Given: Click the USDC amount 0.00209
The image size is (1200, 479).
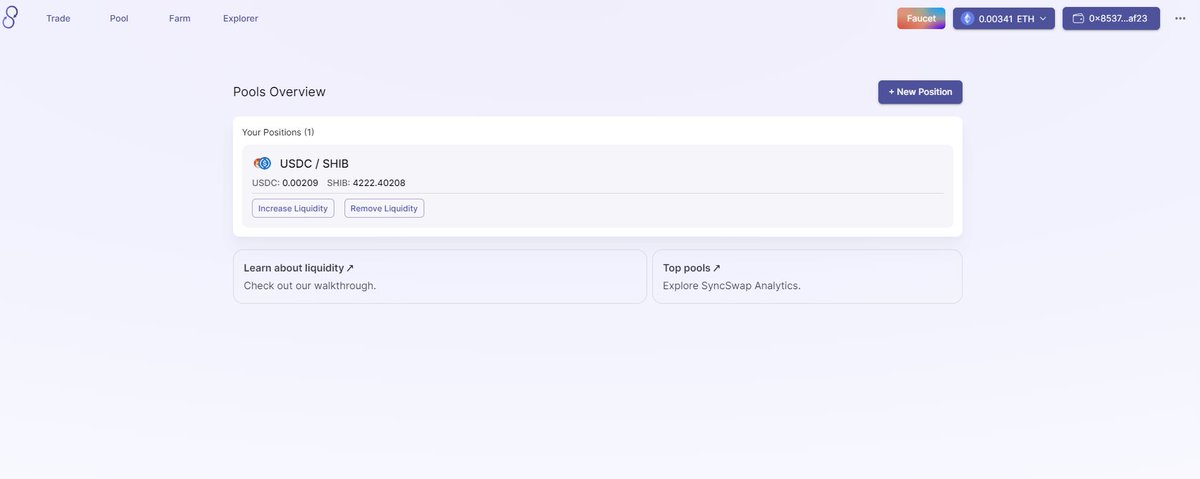Looking at the screenshot, I should [300, 183].
